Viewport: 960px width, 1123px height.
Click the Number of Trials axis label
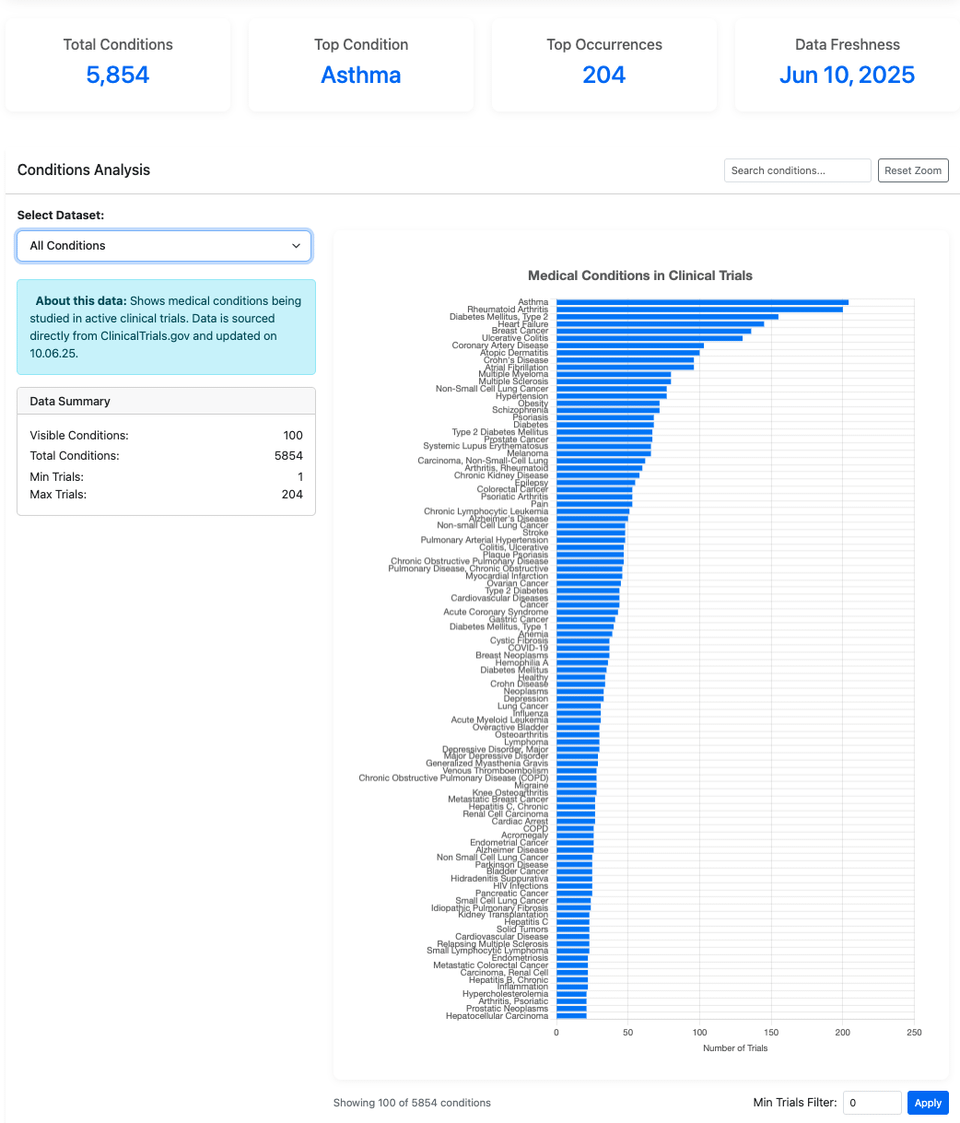[x=735, y=1048]
